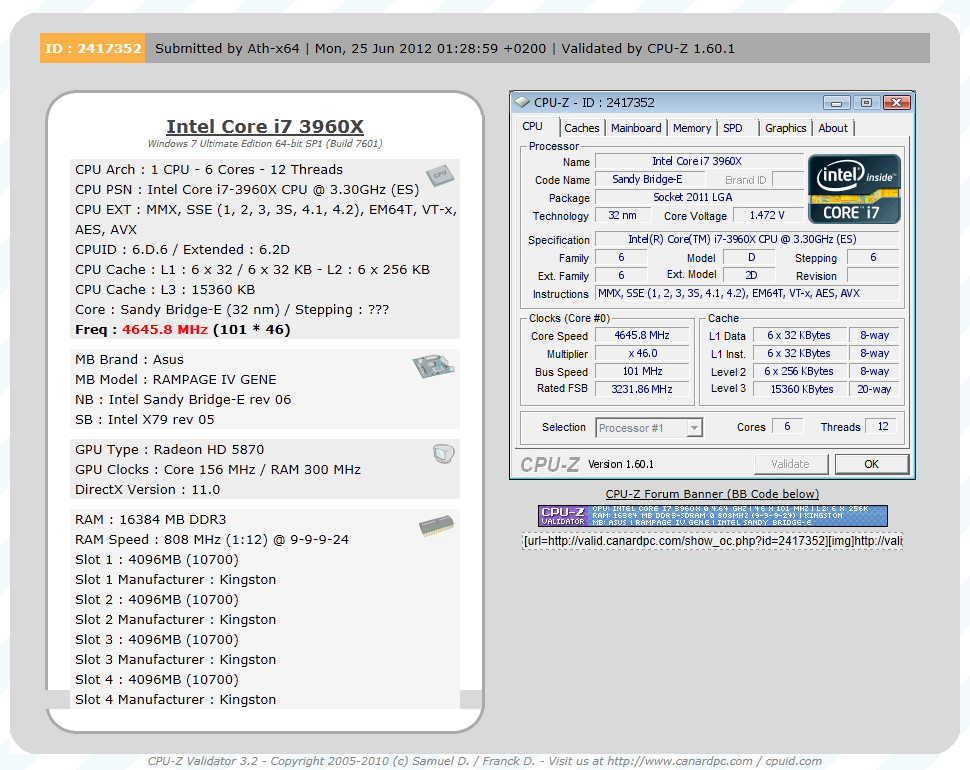
Task: Click the 'GPU Type : Radeon HD 5870' line
Action: pyautogui.click(x=170, y=450)
